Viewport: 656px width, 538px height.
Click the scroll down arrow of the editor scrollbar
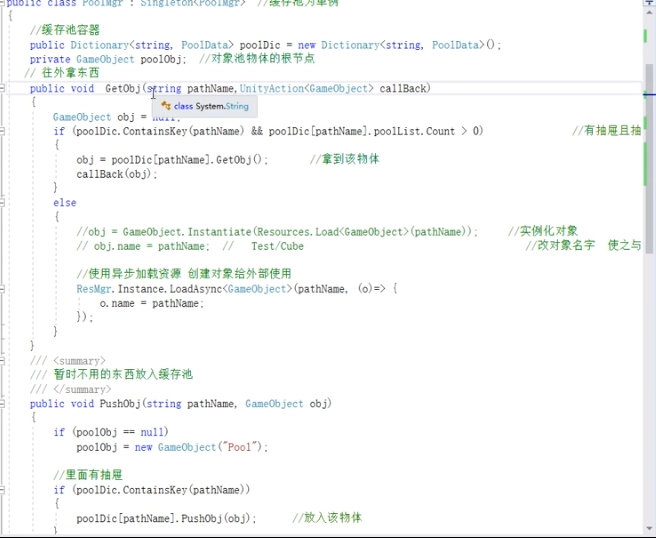coord(650,528)
